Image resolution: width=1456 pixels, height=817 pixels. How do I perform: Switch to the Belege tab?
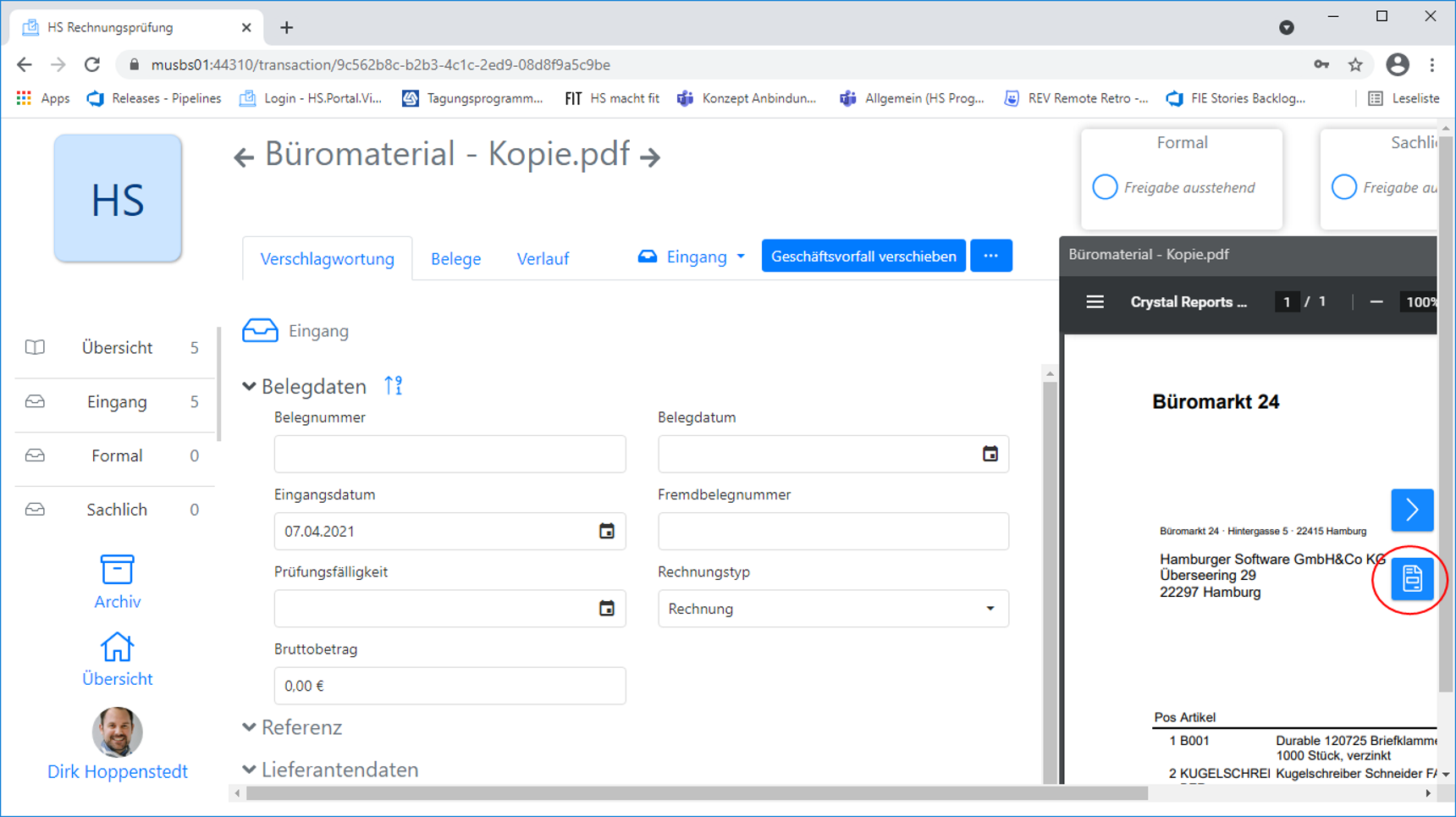(455, 259)
